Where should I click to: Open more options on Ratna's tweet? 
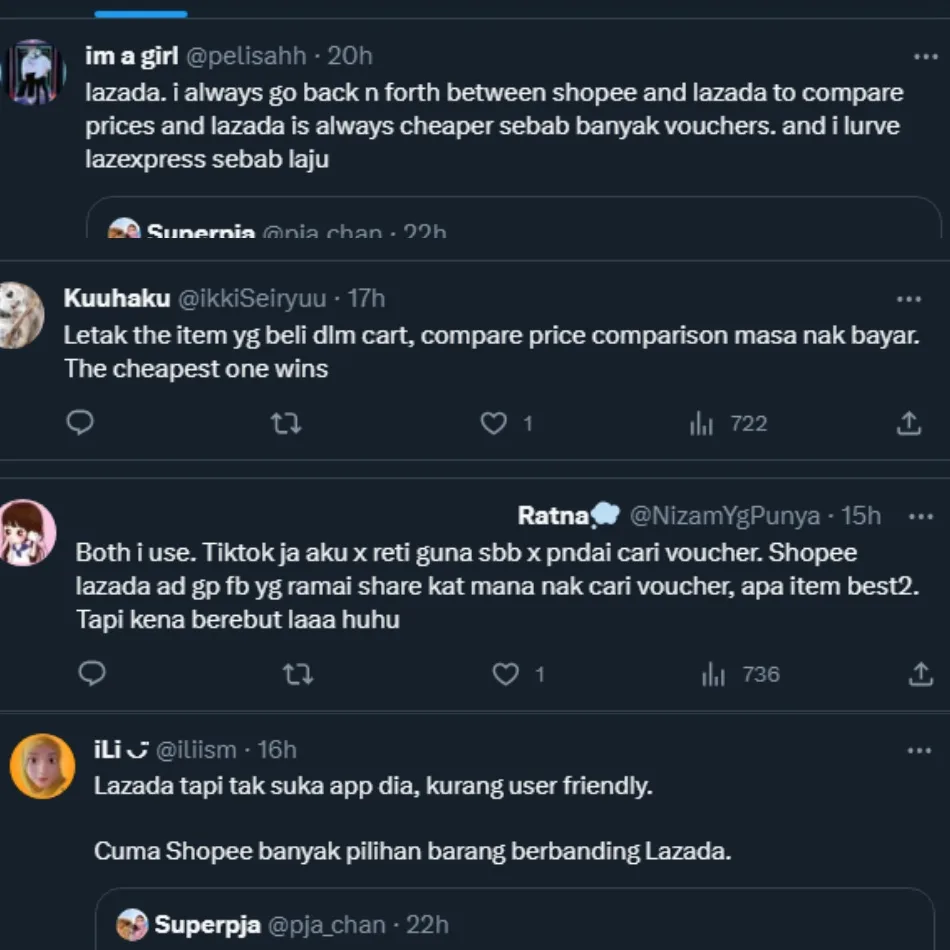coord(920,516)
